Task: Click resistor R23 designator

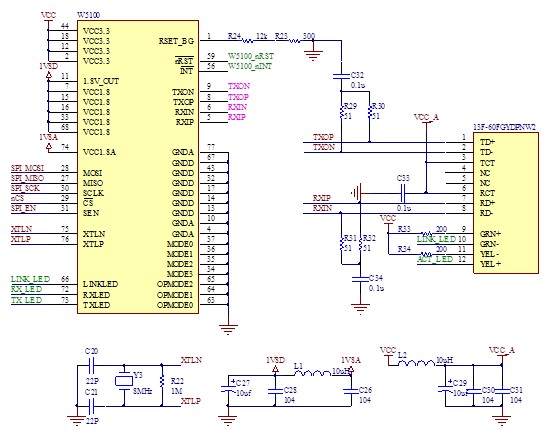Action: click(281, 36)
